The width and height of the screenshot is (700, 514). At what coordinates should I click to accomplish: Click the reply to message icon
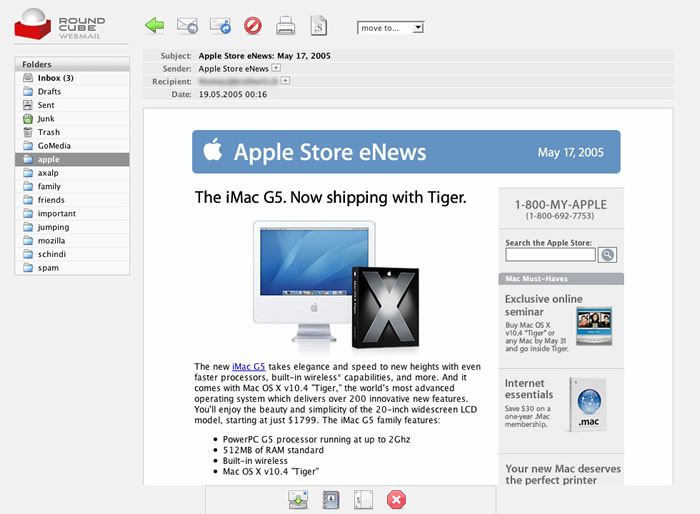click(187, 26)
